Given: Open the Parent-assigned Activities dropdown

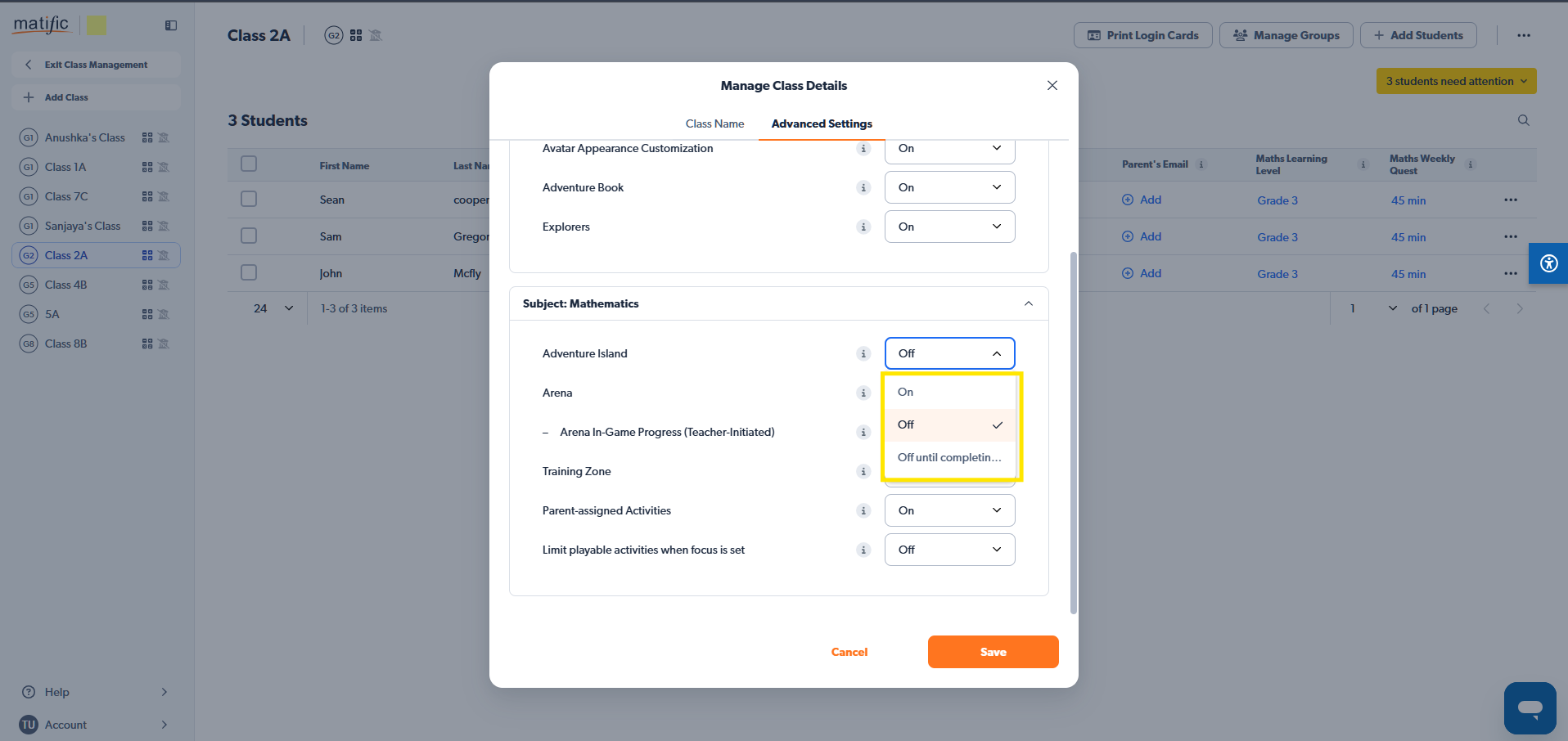Looking at the screenshot, I should [x=949, y=510].
